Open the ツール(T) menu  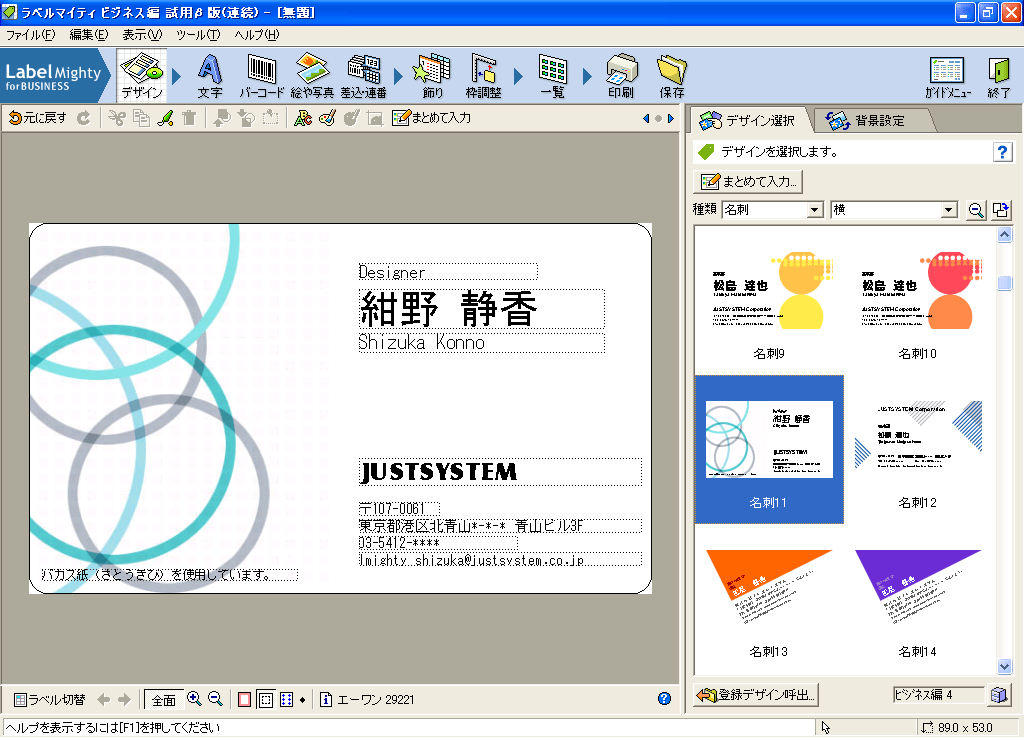click(197, 35)
